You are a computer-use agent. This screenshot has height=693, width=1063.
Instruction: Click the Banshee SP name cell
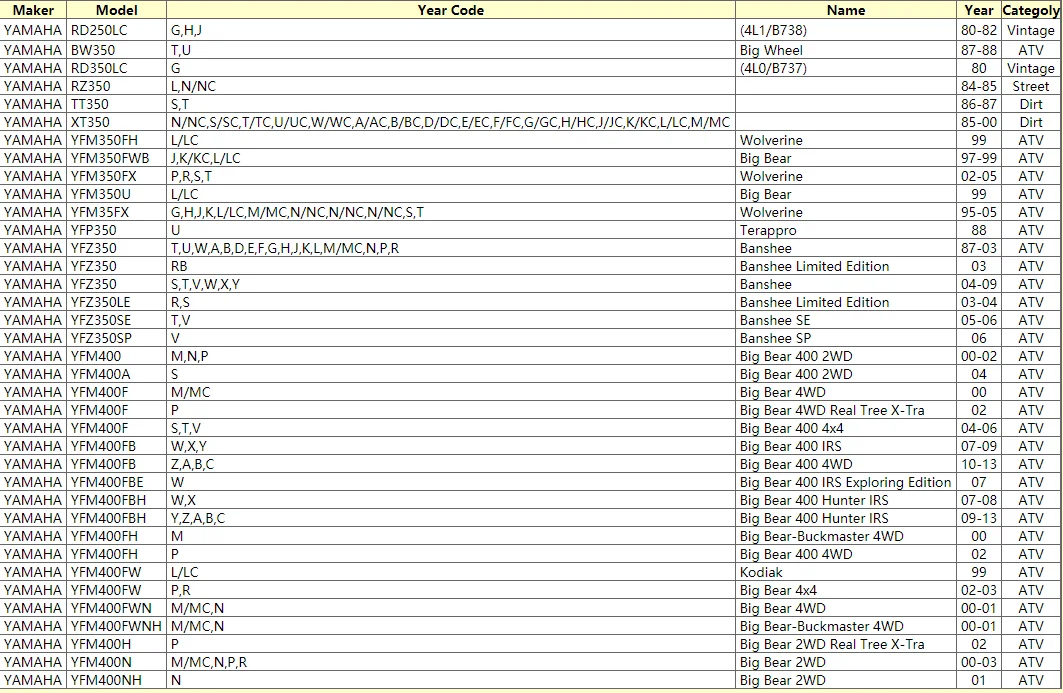845,338
